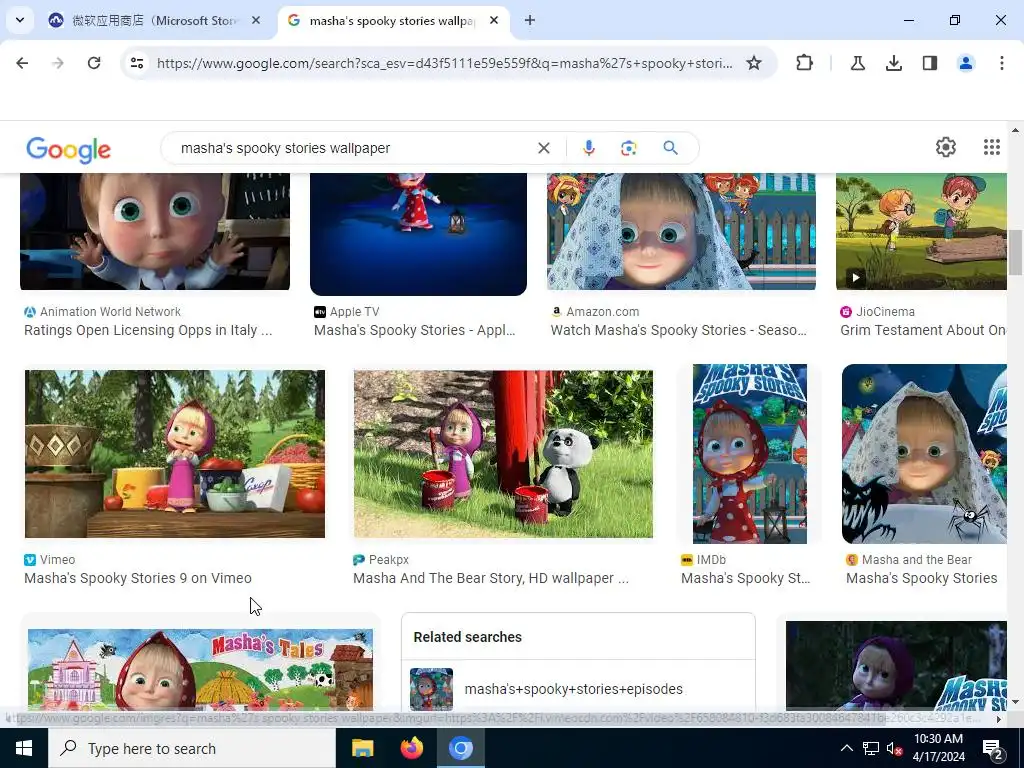Open the Amazon.com Masha image result

681,231
